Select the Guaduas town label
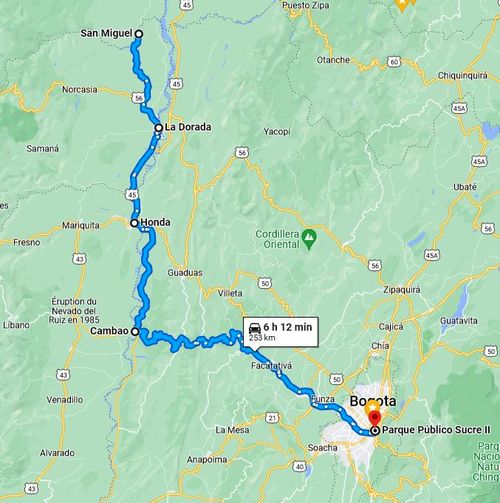 coord(185,273)
